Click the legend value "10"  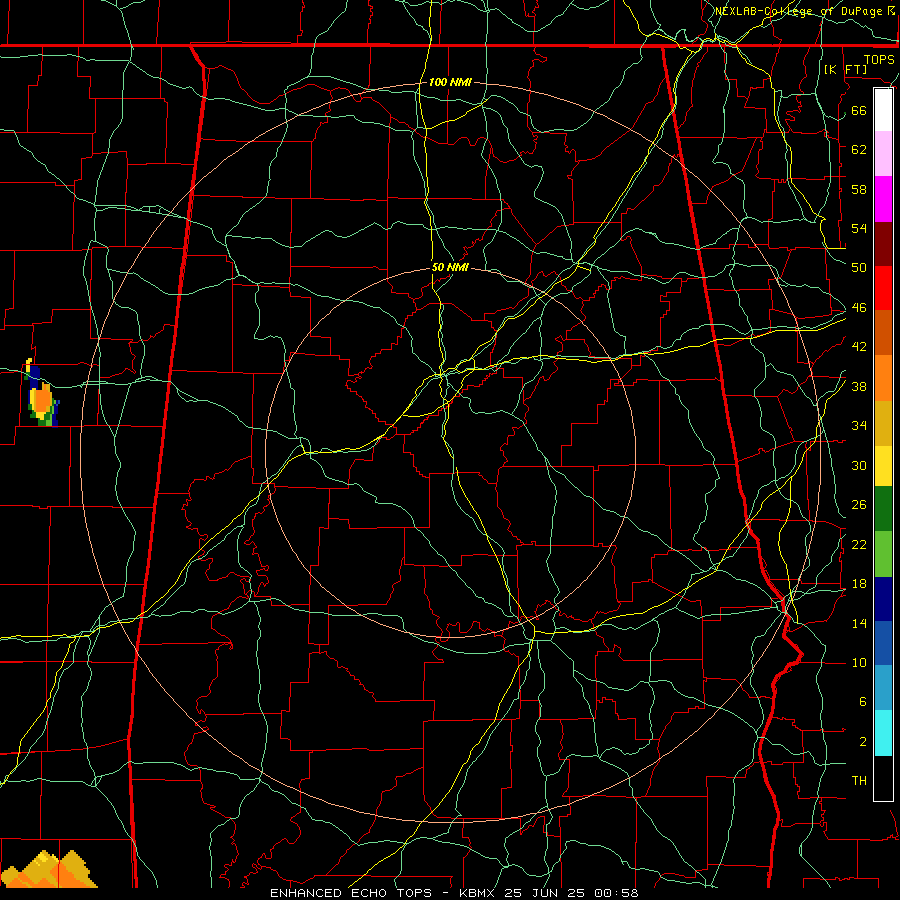coord(859,662)
